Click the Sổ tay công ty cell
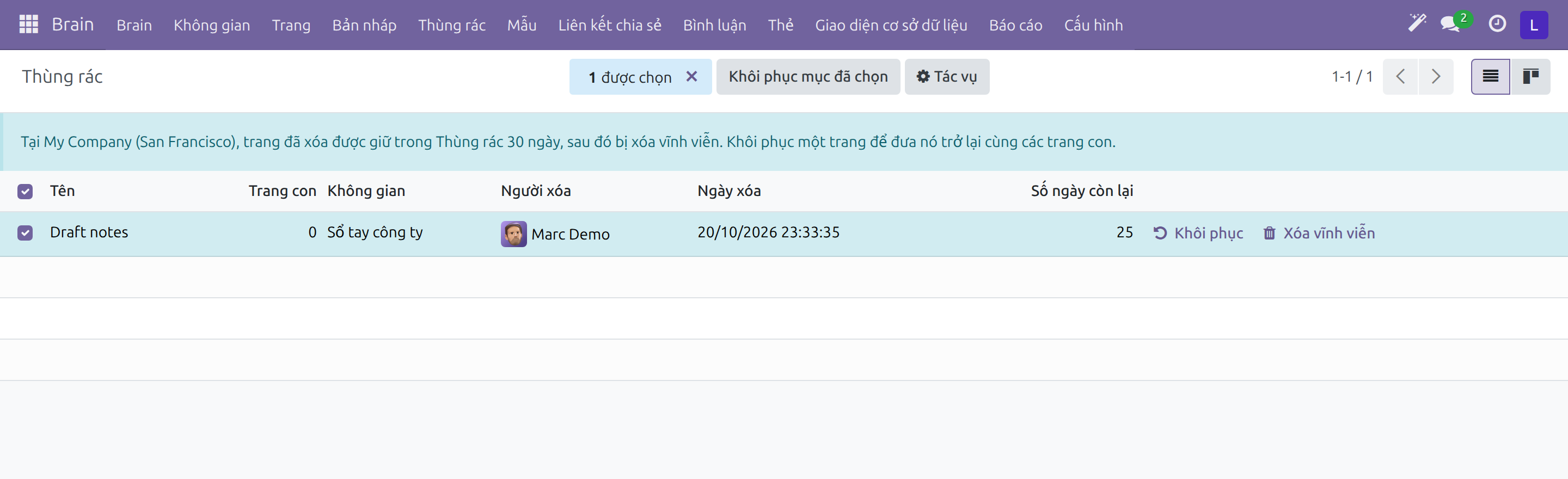 pos(375,232)
